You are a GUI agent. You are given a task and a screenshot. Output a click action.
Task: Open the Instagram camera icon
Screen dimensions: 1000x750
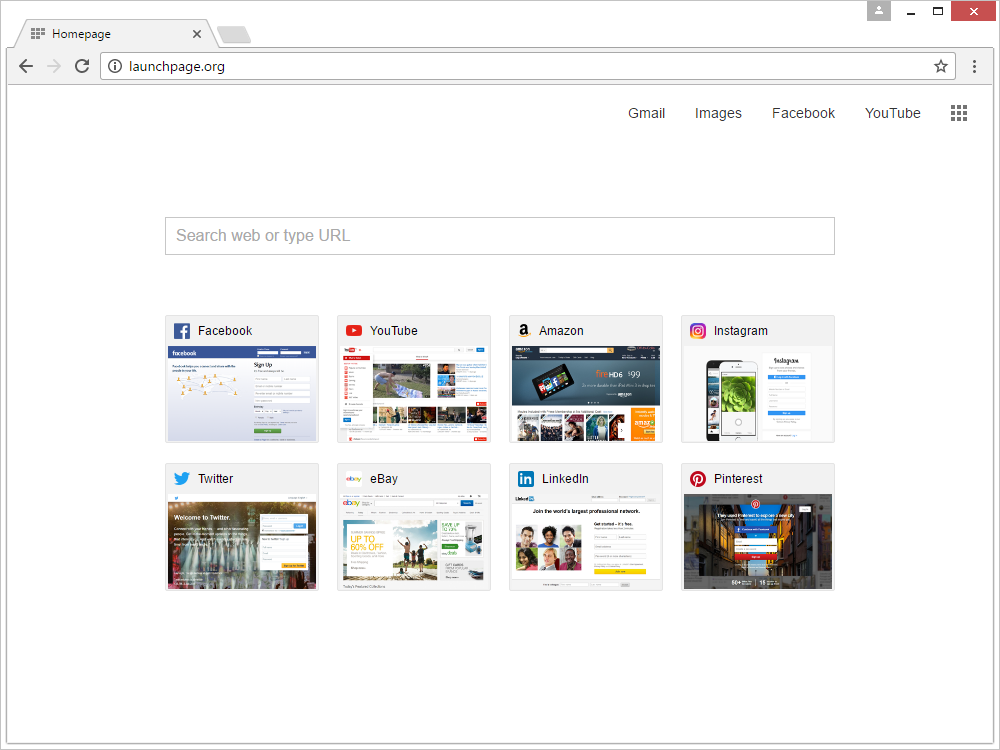[x=698, y=330]
